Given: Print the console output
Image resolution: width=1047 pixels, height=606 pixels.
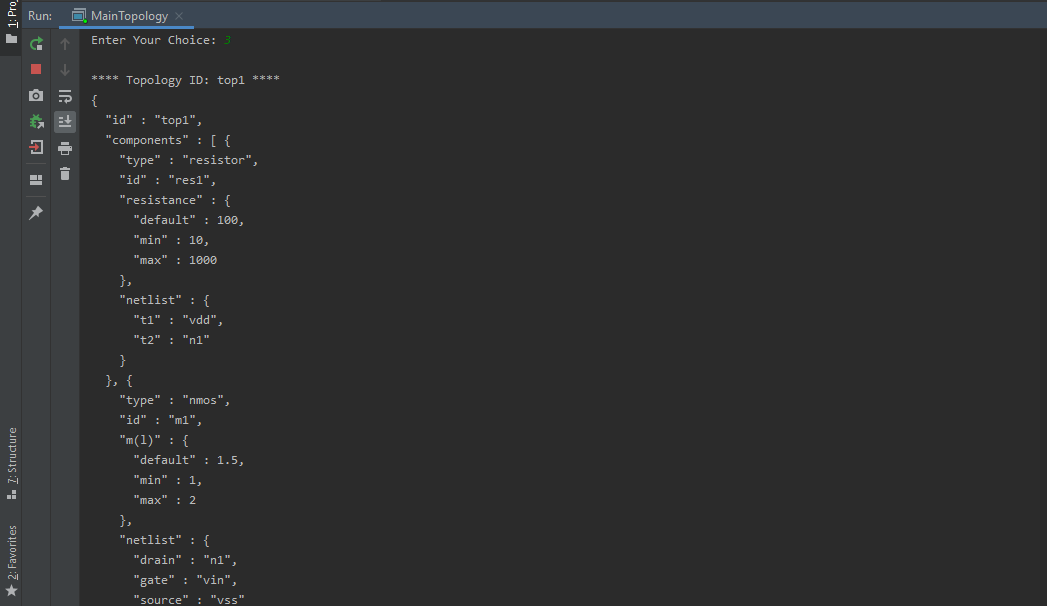Looking at the screenshot, I should 65,147.
